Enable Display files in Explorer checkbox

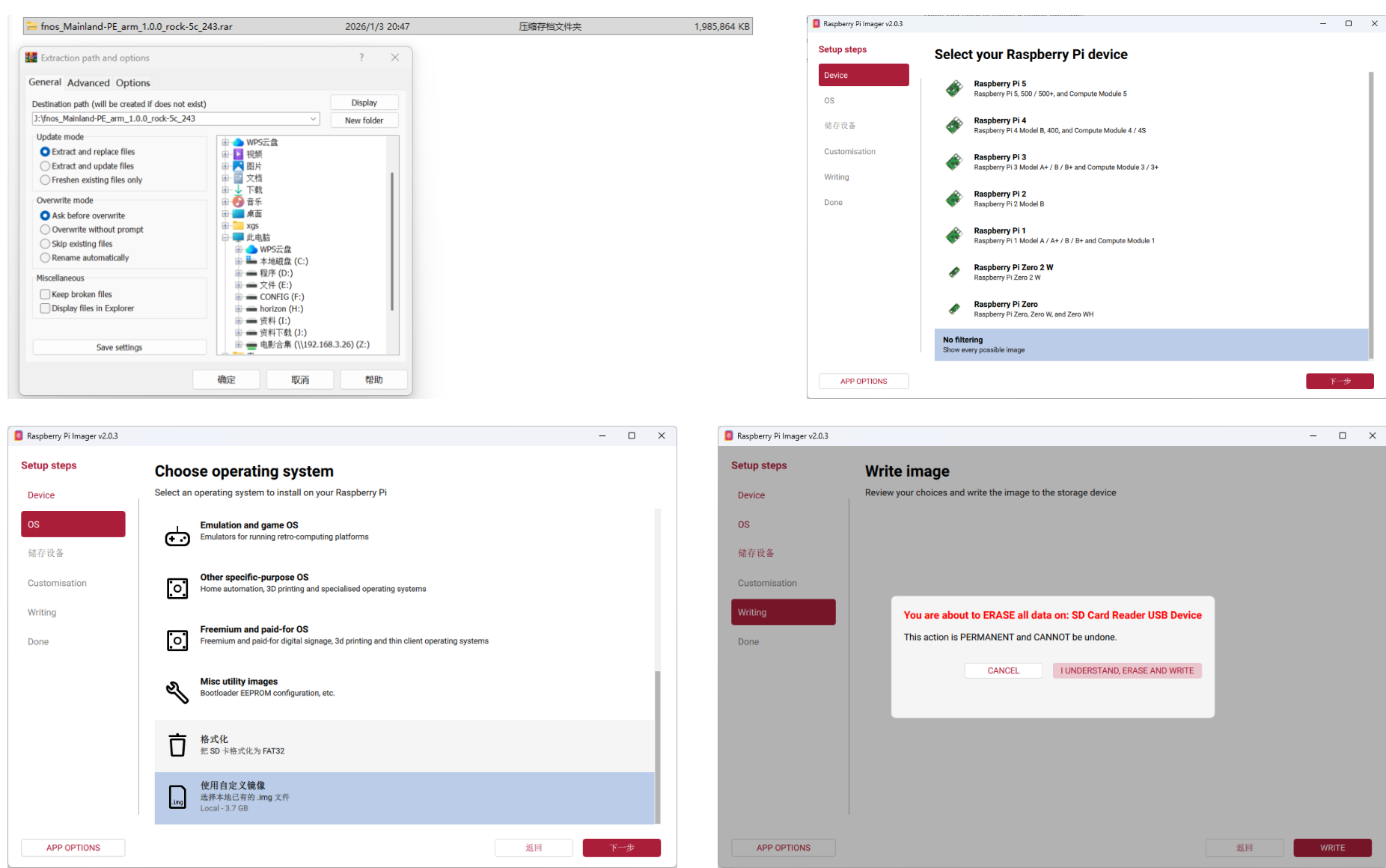click(45, 308)
